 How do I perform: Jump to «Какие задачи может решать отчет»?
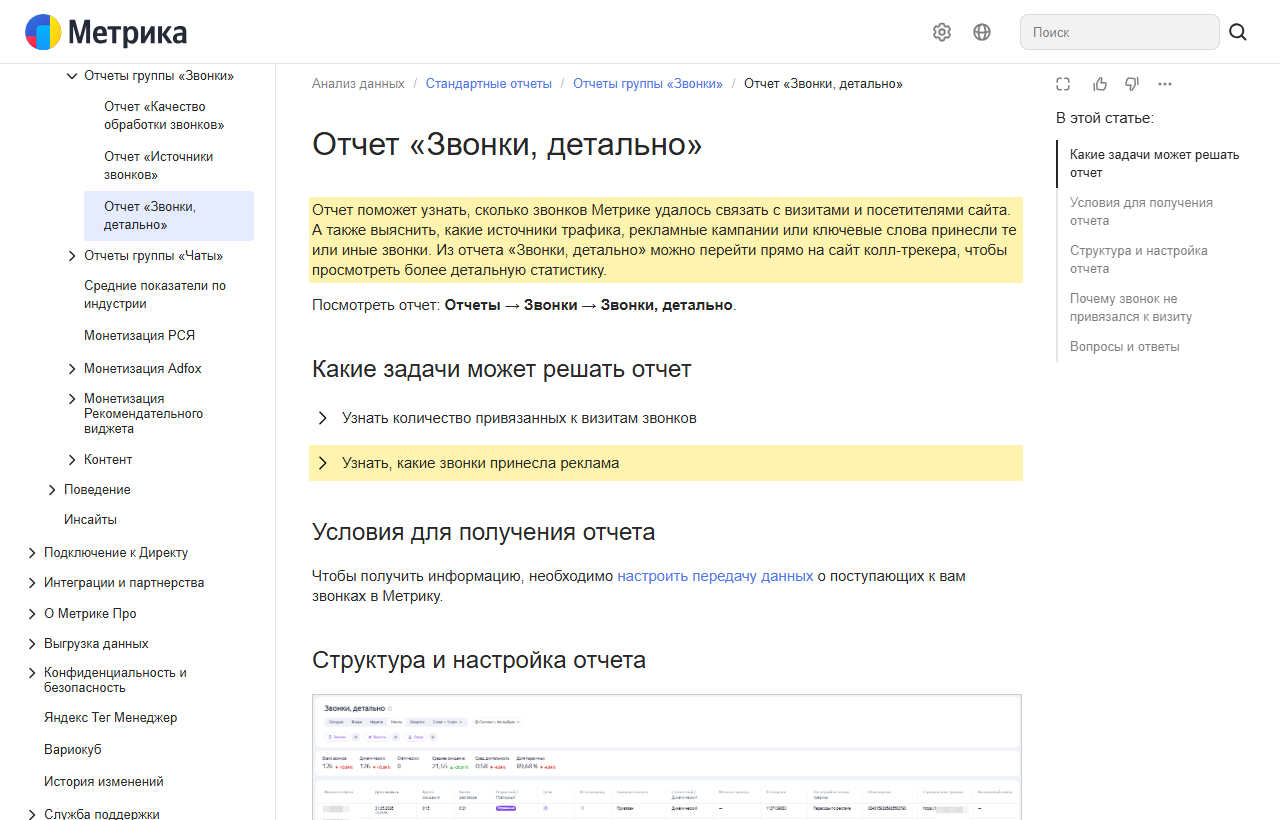[x=1154, y=164]
